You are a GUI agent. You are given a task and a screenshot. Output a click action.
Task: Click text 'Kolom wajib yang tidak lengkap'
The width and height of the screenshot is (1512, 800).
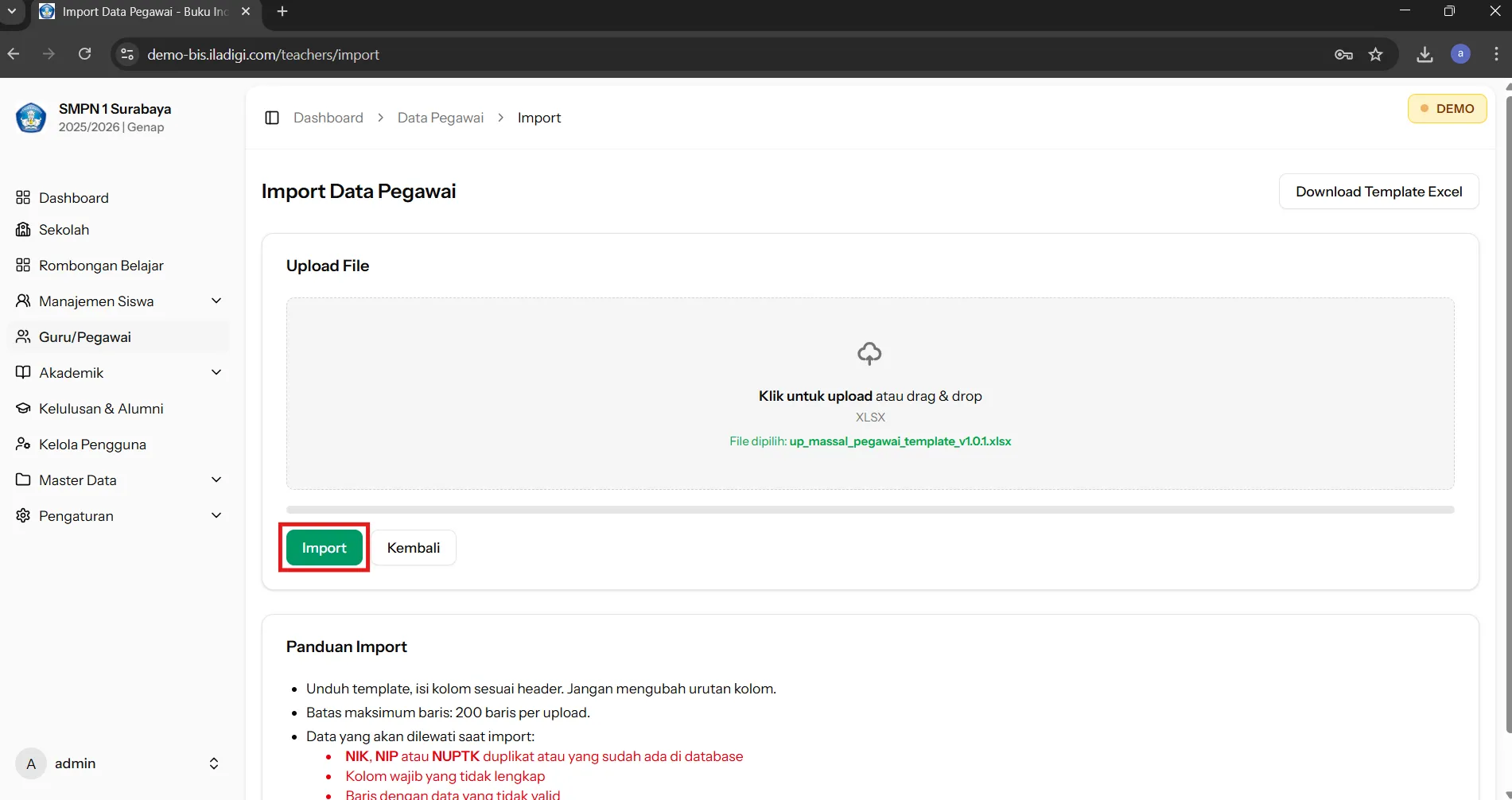(445, 776)
